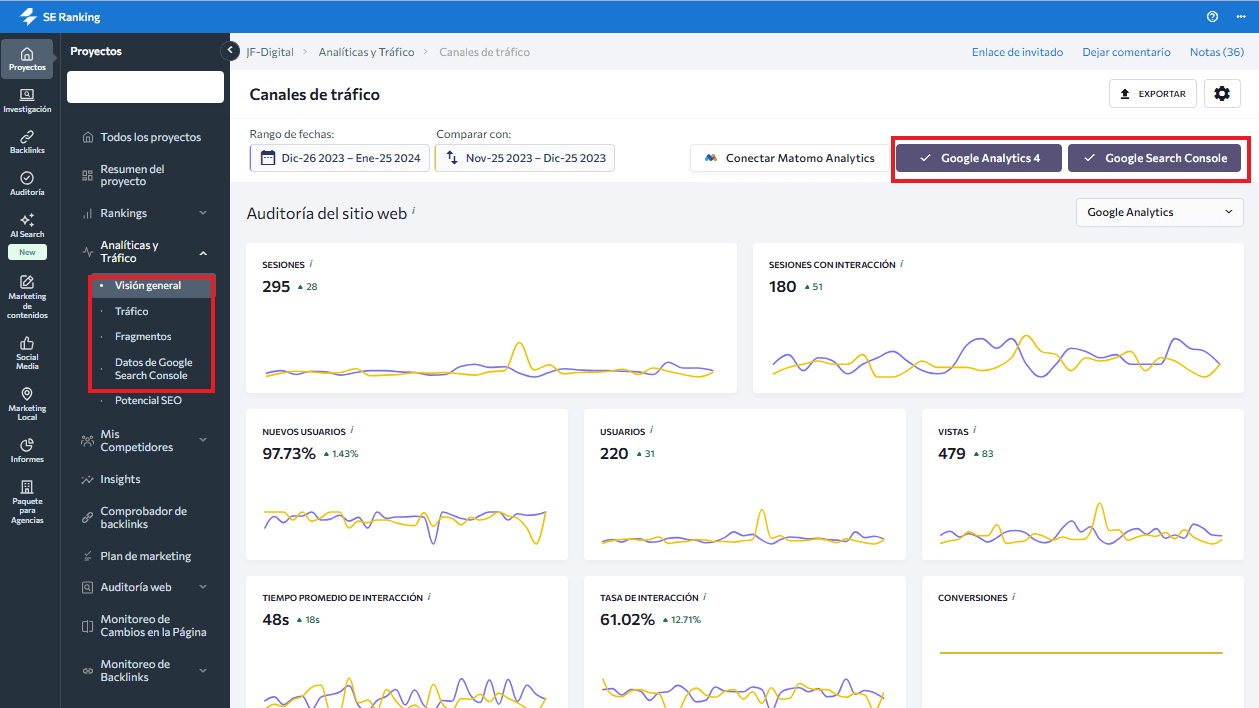Click Dejar comentario link
Viewport: 1259px width, 708px height.
(x=1126, y=52)
